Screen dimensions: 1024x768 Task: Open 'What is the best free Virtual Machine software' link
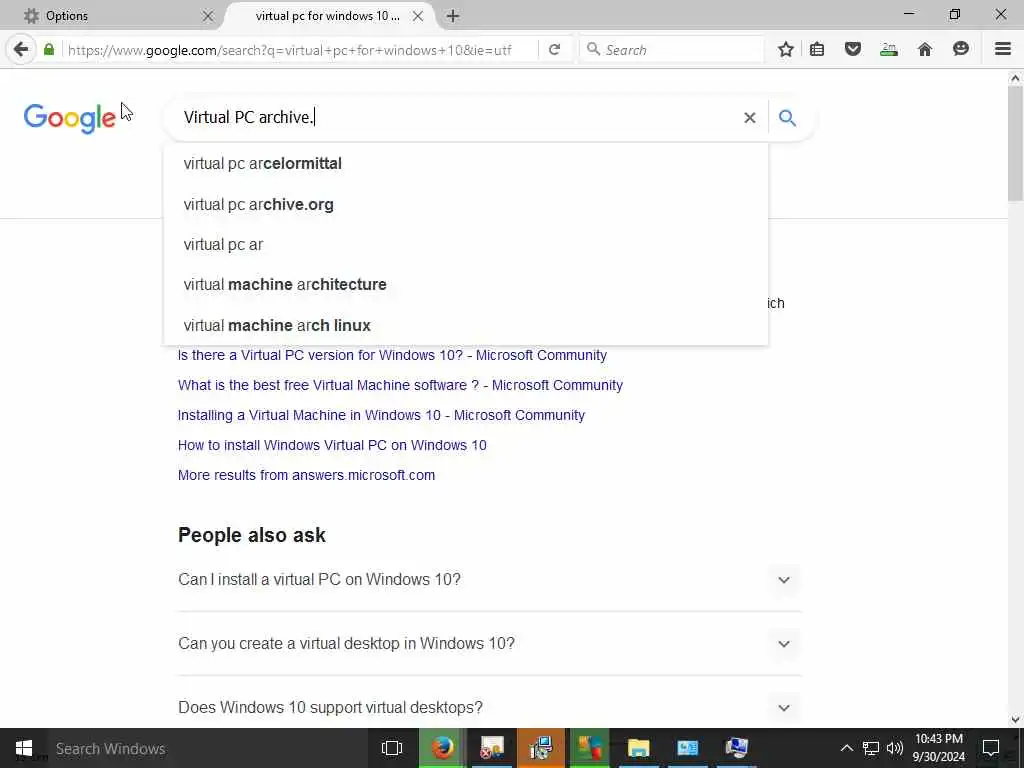(x=400, y=385)
